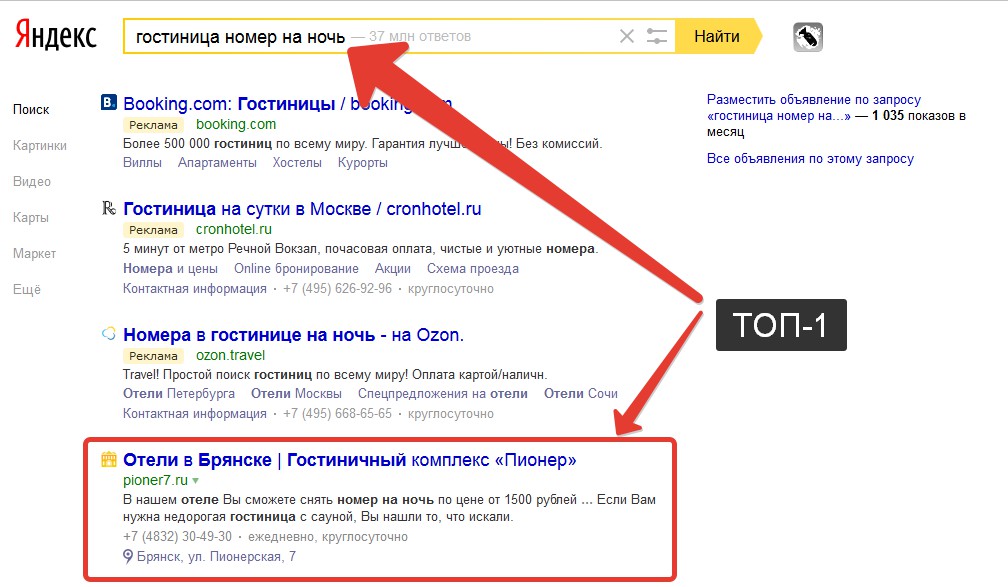Click the Yandex logo
The width and height of the screenshot is (1008, 587).
[x=56, y=36]
